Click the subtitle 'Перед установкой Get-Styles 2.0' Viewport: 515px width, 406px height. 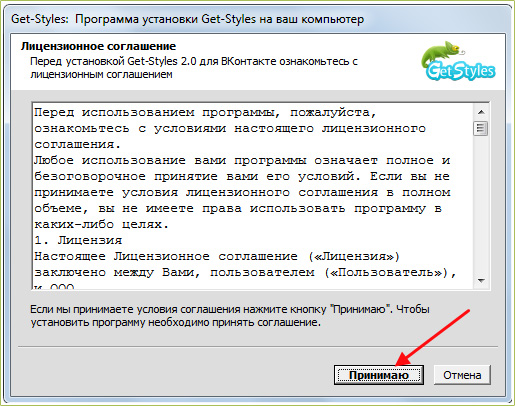pos(194,61)
